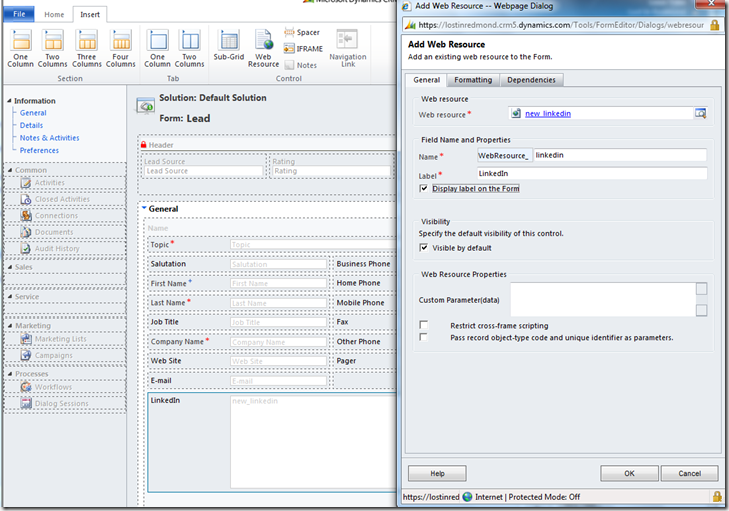Add a Web Resource control
The image size is (729, 511).
click(x=264, y=48)
